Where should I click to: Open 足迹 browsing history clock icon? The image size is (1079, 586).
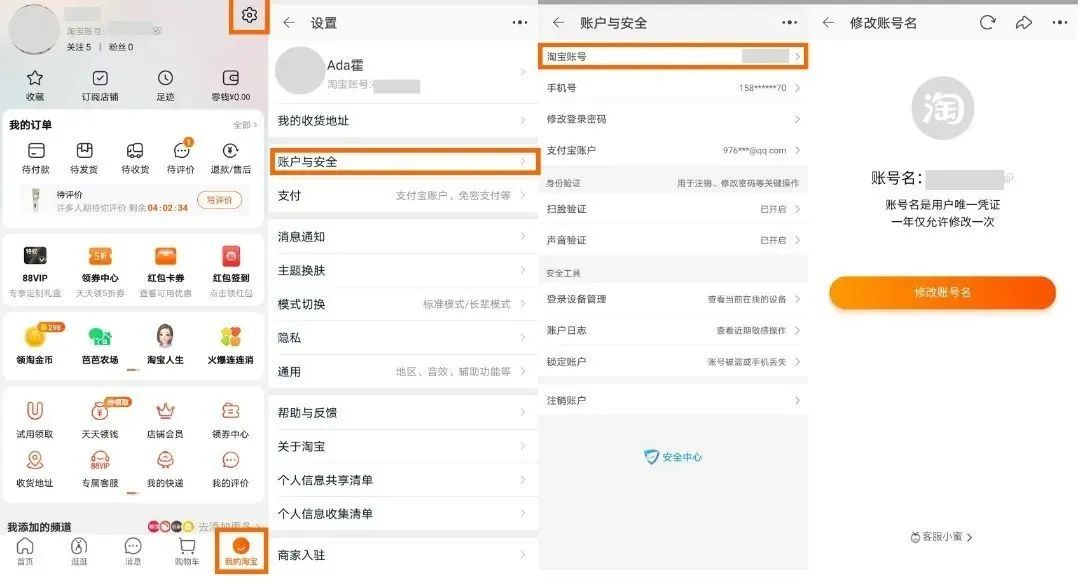tap(165, 78)
